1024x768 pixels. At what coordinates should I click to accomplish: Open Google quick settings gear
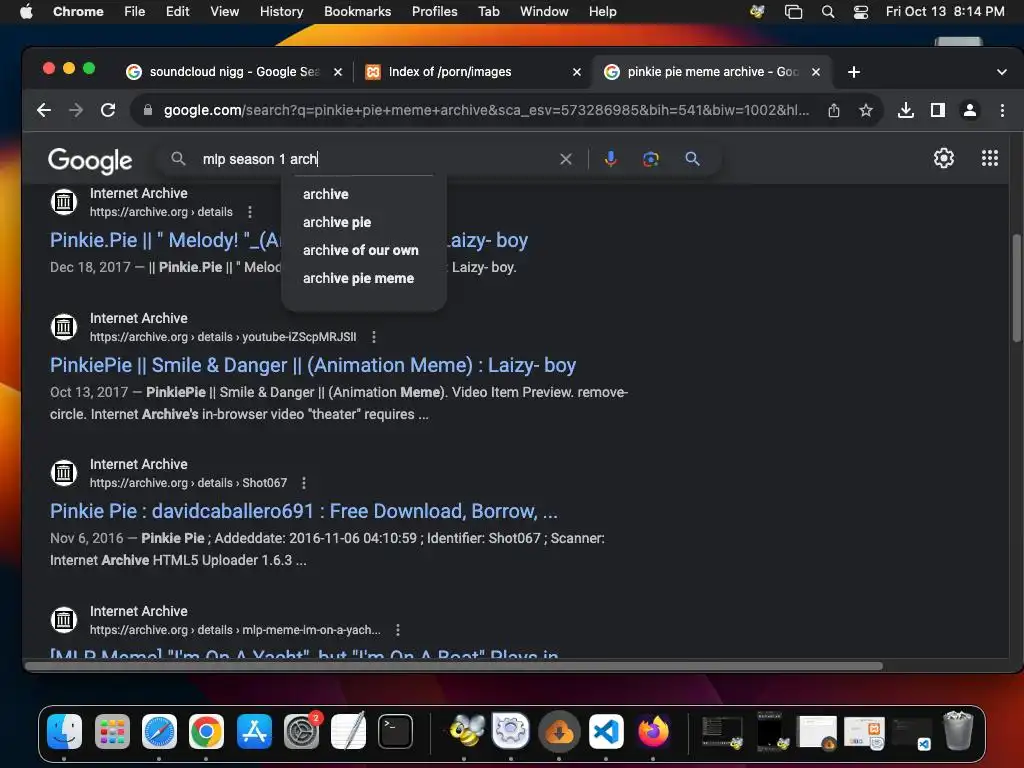[x=944, y=158]
